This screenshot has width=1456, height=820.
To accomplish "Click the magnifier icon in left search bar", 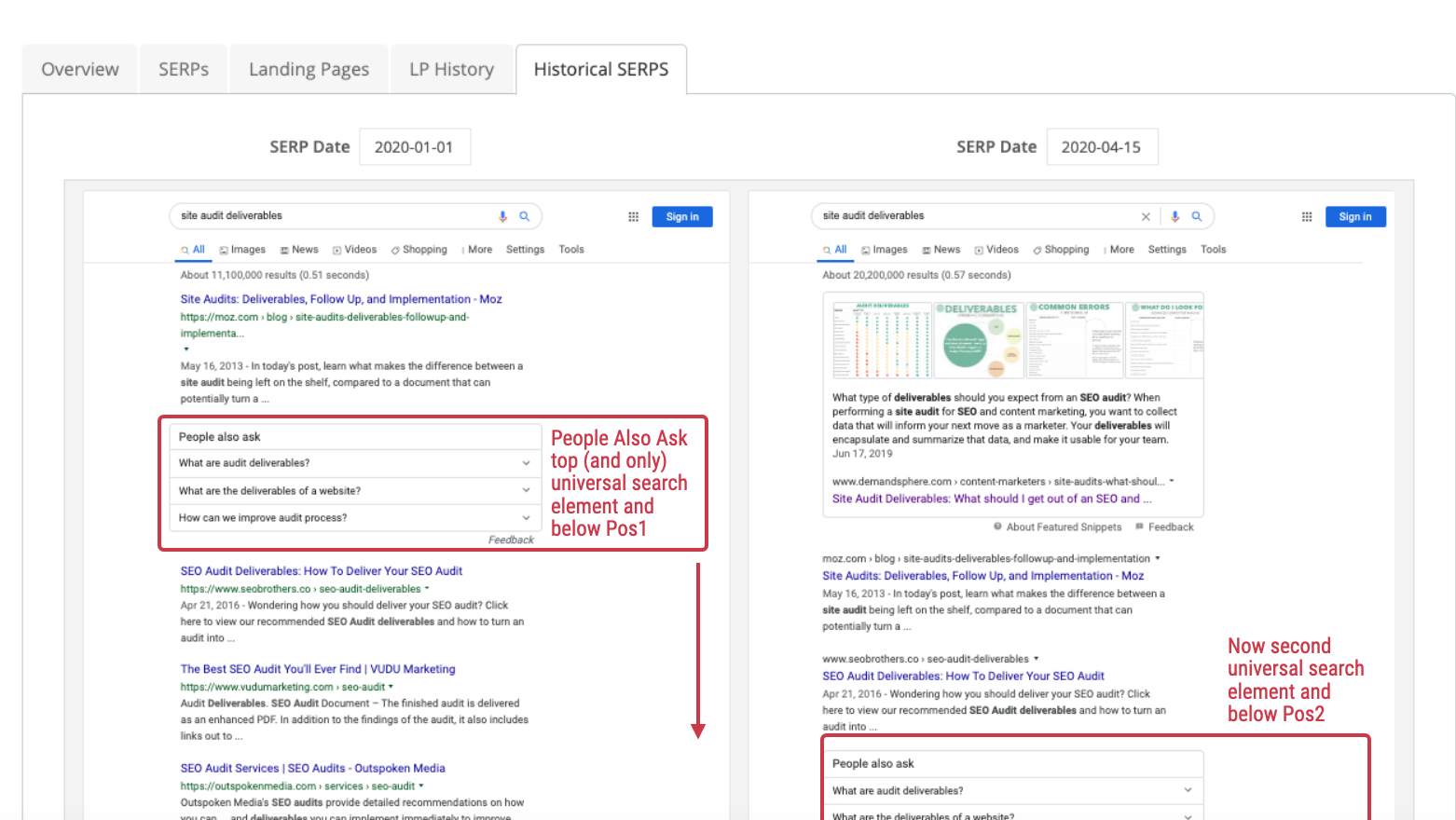I will click(525, 216).
